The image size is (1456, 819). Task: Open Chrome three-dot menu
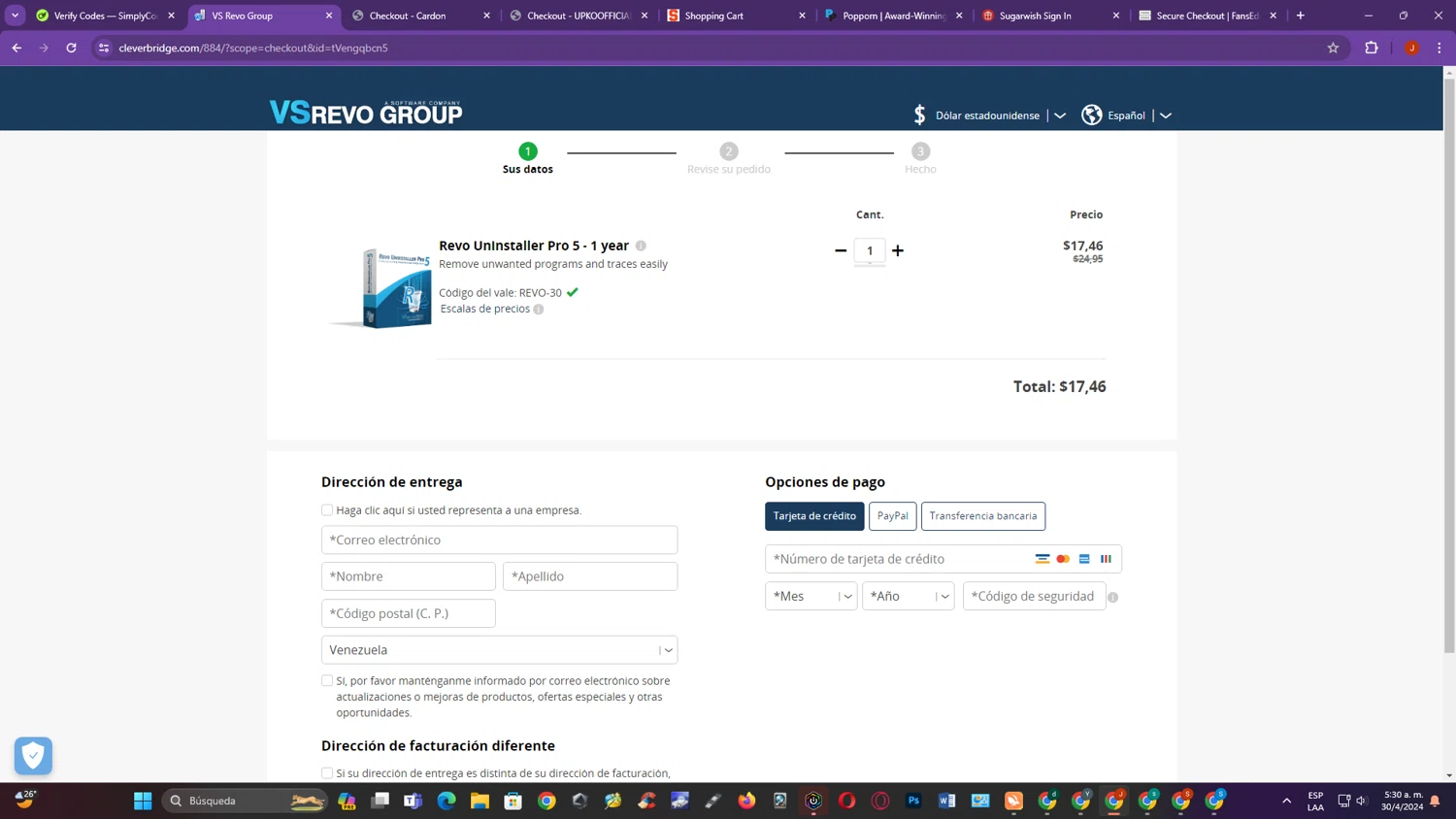(1439, 48)
